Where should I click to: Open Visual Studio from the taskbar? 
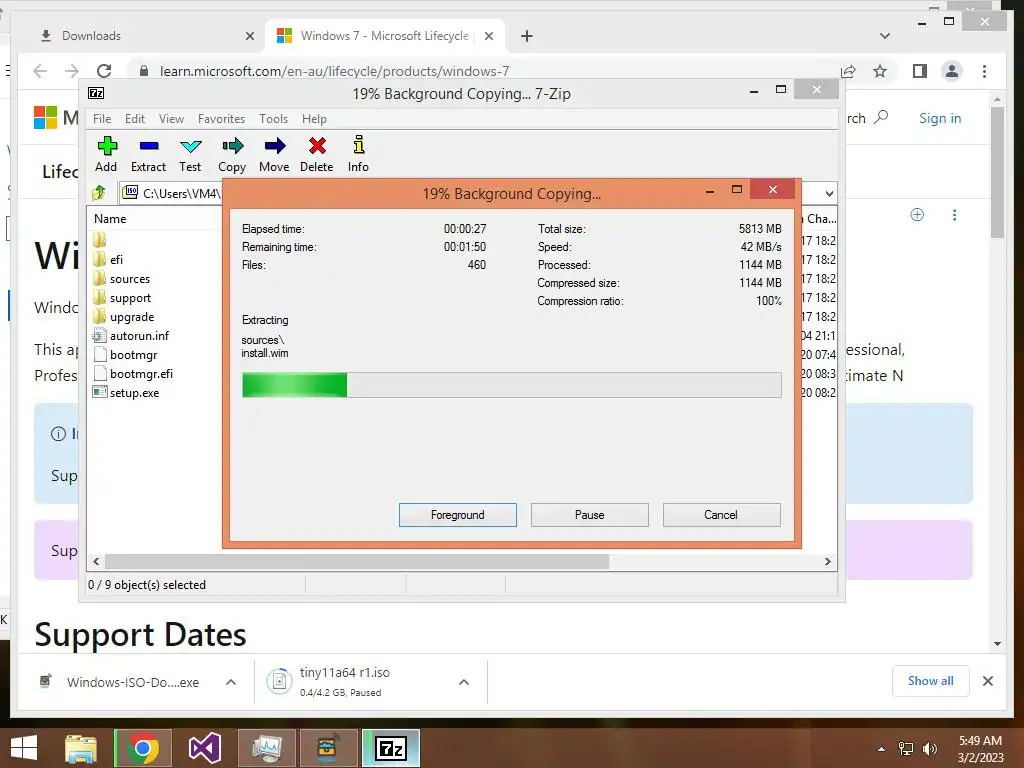coord(205,748)
